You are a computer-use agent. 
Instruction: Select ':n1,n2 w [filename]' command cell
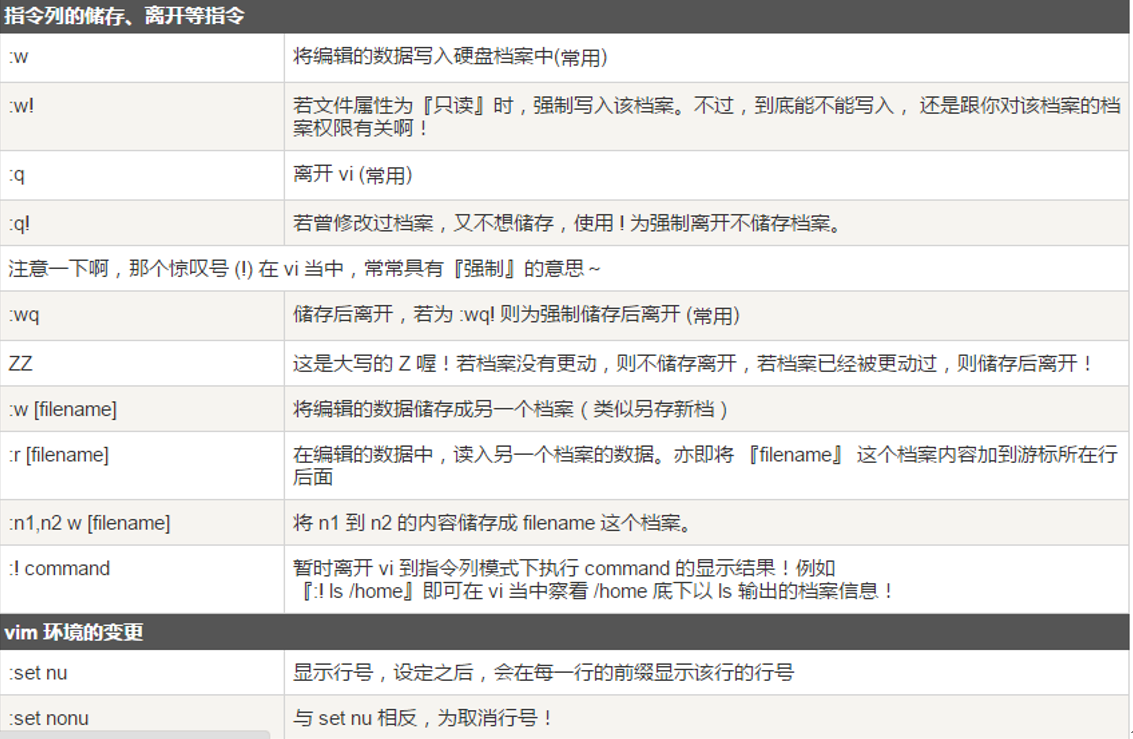[142, 522]
